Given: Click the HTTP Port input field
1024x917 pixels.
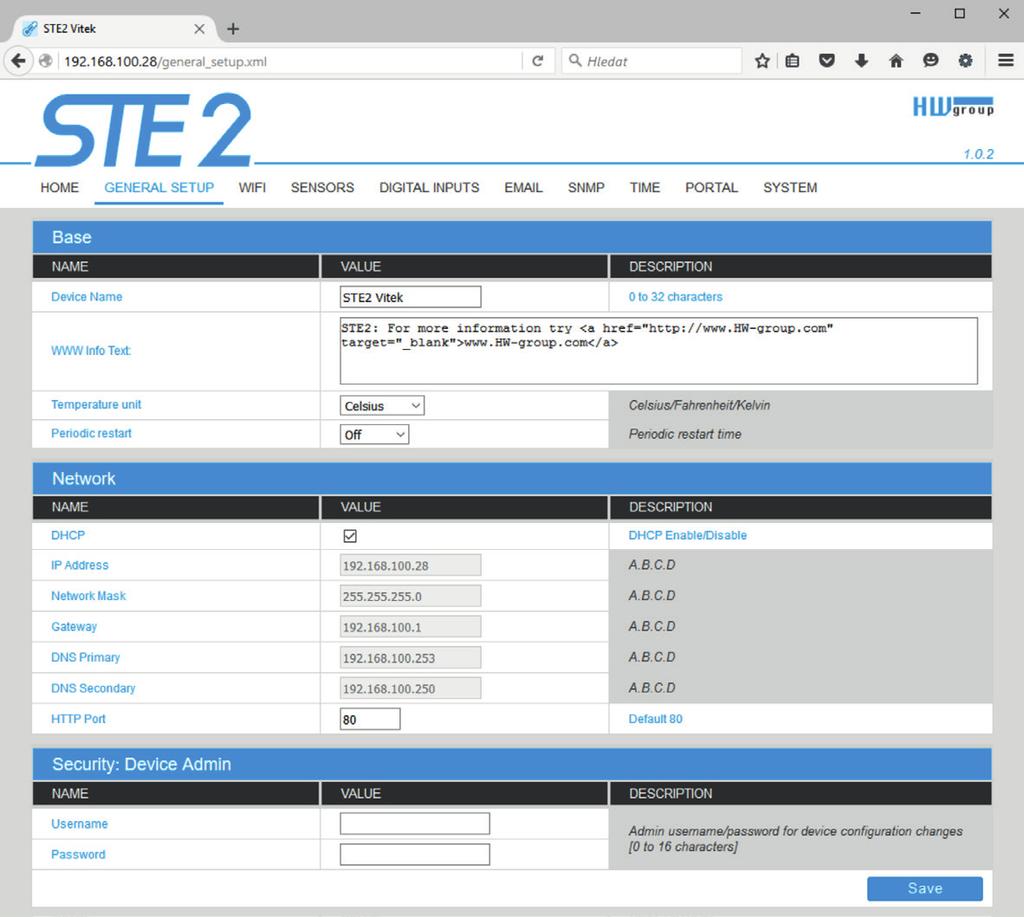Looking at the screenshot, I should pos(370,719).
